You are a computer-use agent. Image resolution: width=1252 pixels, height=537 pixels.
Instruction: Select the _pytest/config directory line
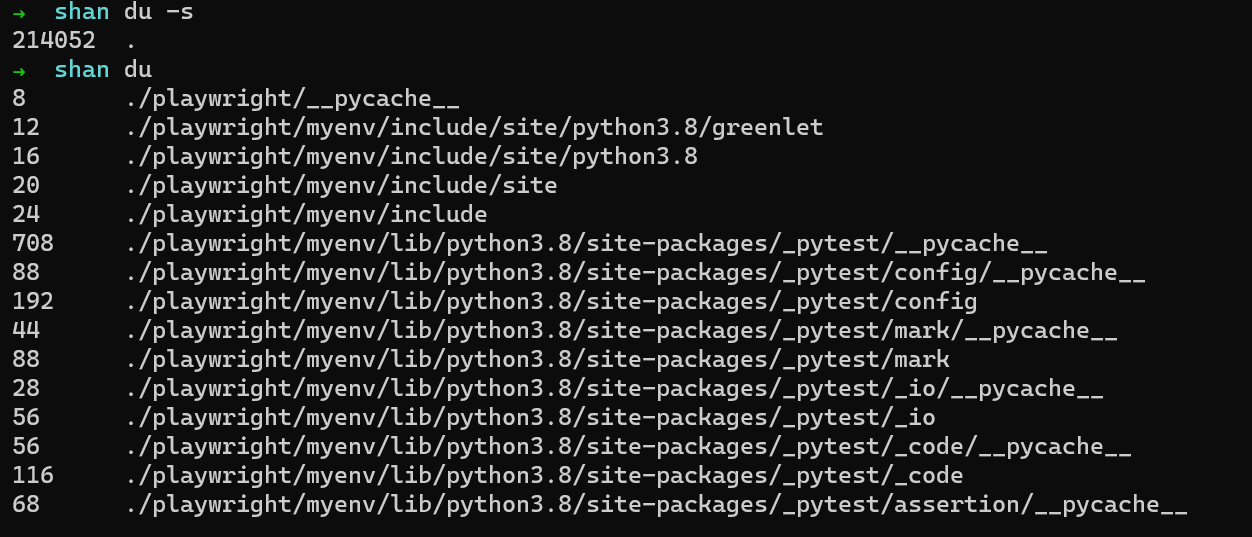tap(551, 302)
